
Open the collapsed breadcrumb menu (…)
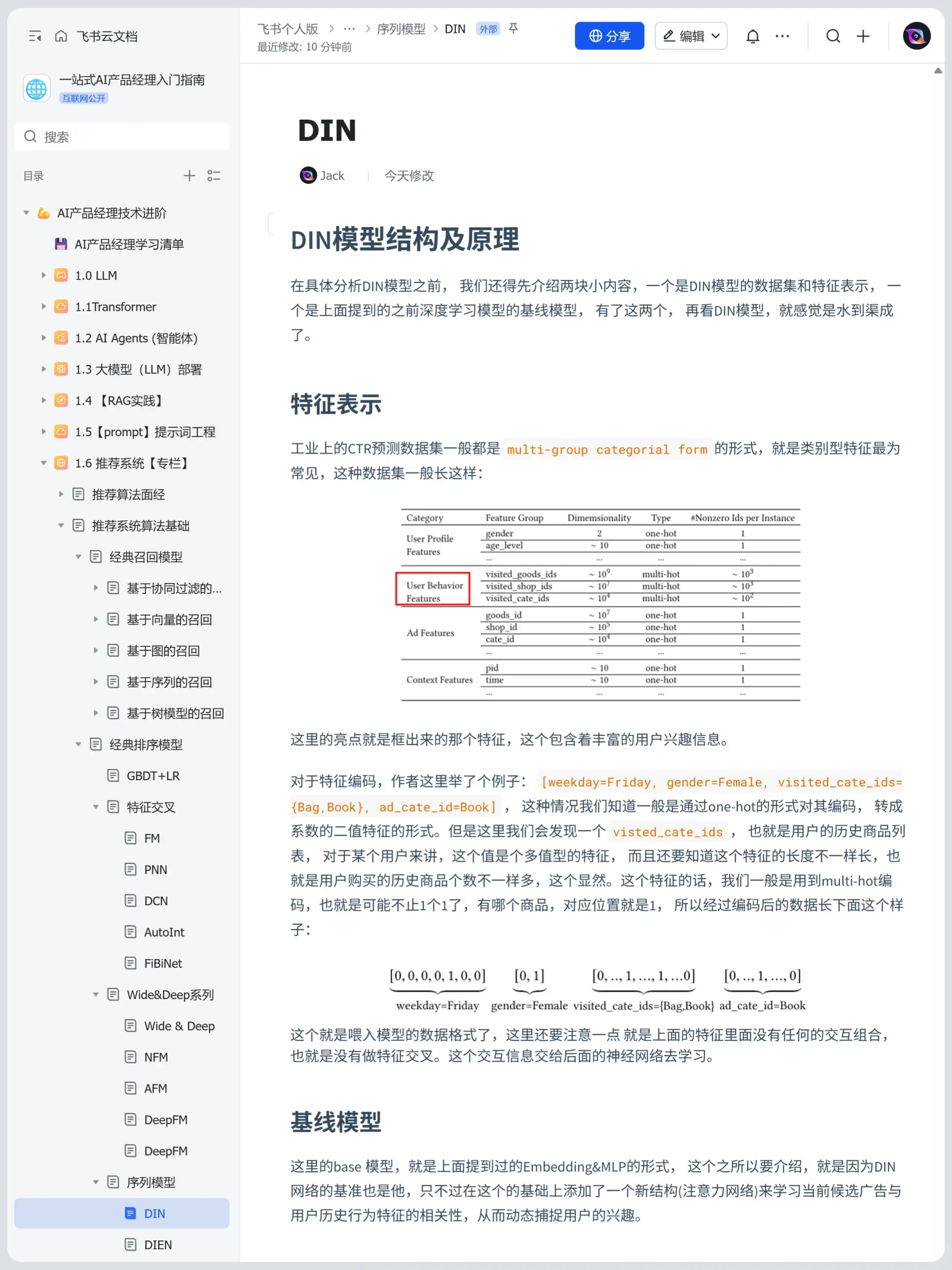[350, 29]
